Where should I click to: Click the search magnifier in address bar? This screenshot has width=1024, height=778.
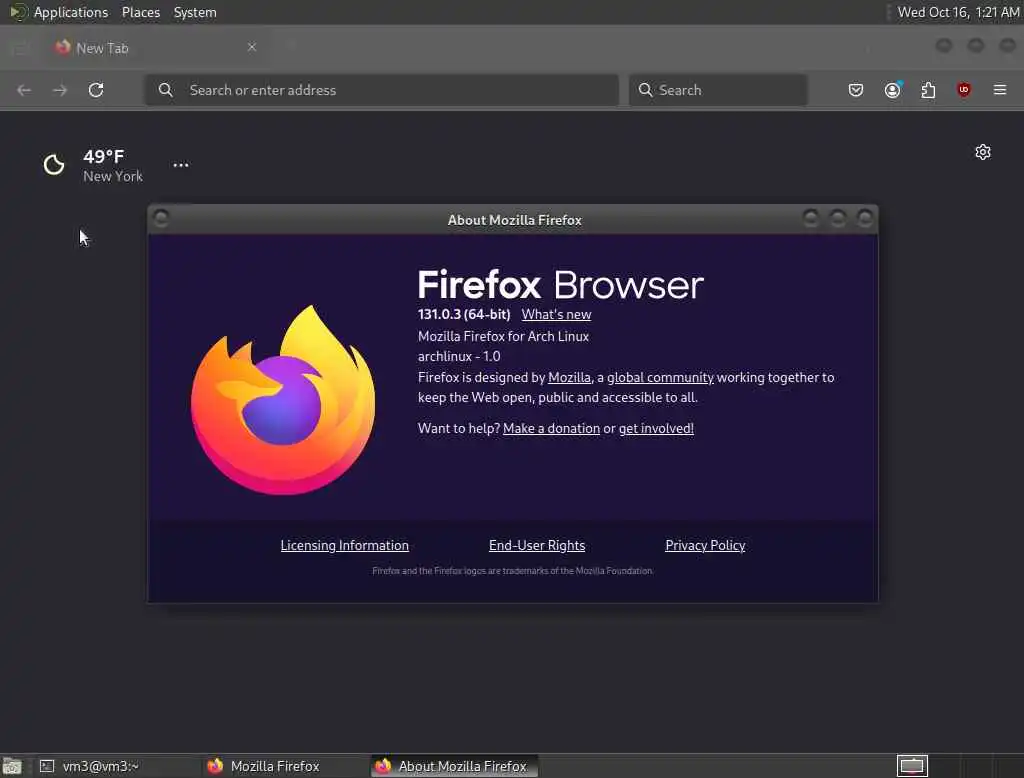(166, 90)
